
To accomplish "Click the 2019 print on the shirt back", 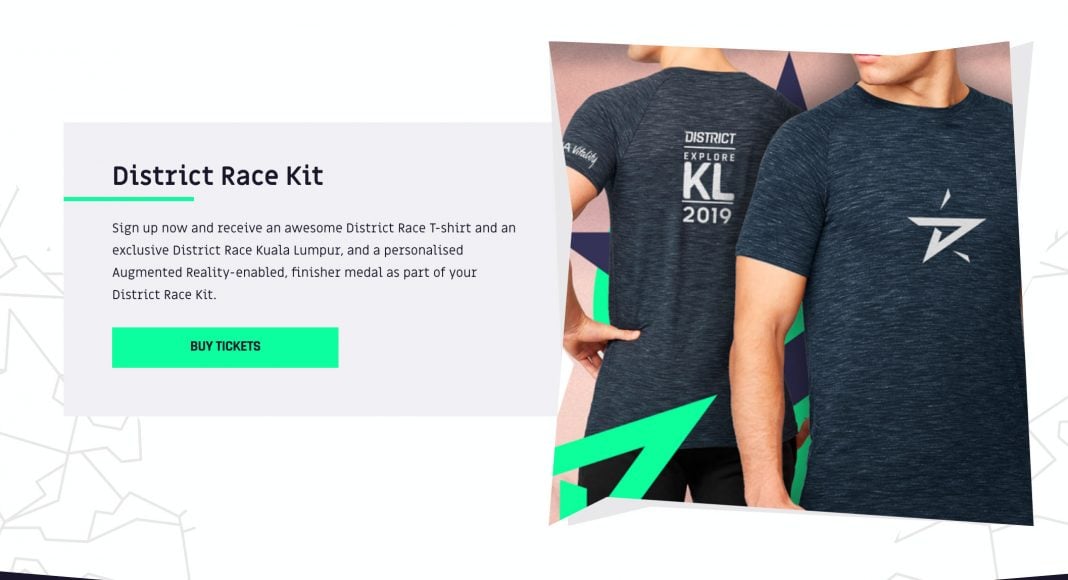I will point(707,215).
